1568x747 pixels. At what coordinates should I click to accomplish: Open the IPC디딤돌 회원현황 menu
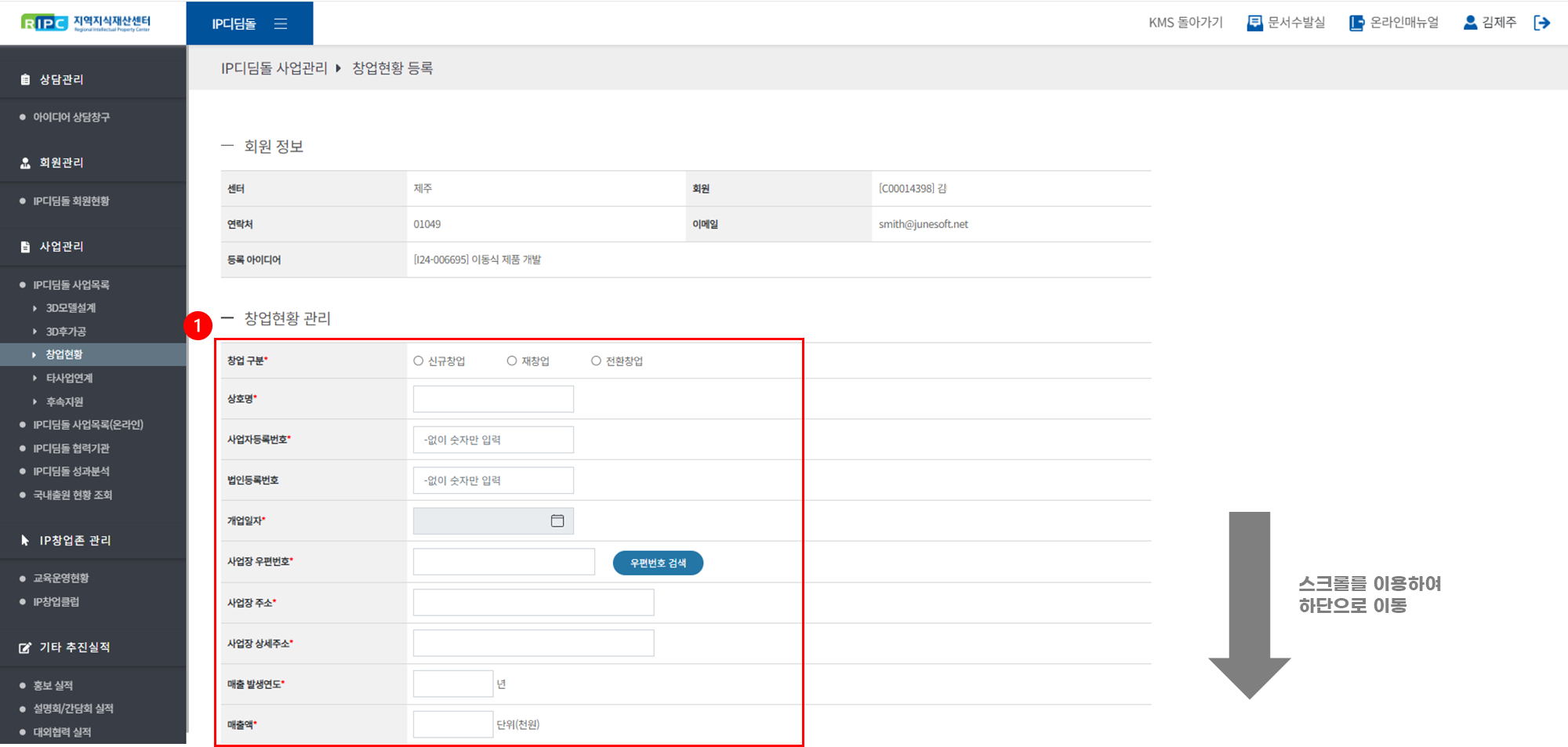point(71,201)
